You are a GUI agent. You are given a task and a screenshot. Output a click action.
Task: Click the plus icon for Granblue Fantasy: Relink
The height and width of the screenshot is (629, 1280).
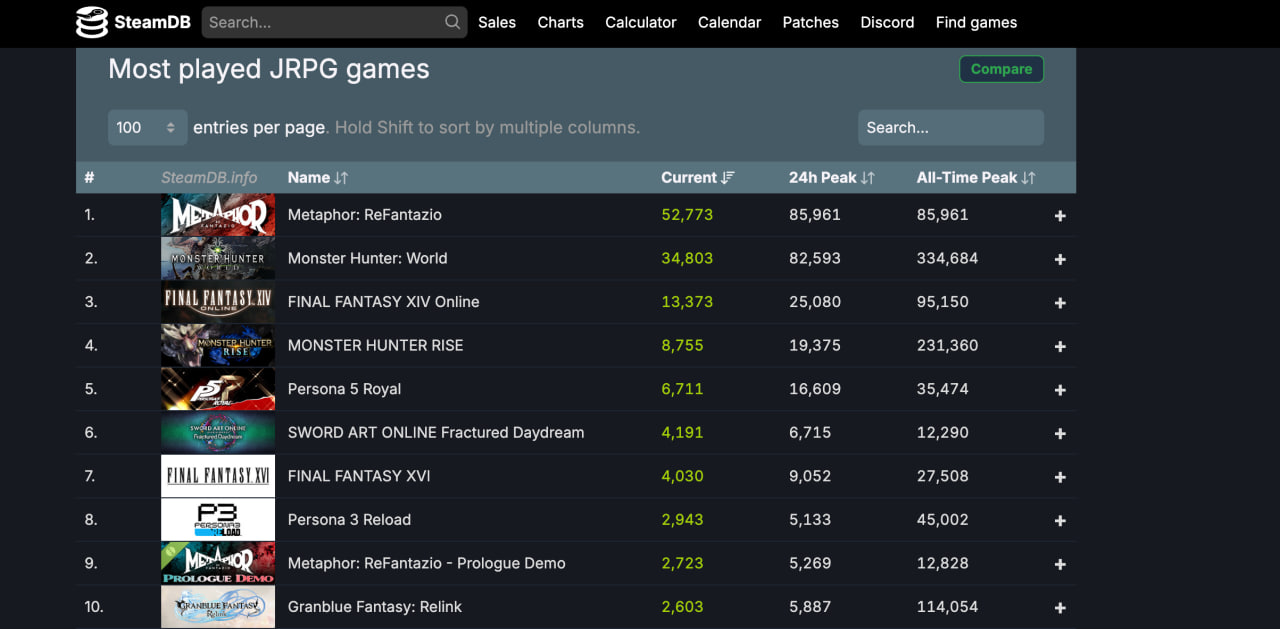pyautogui.click(x=1060, y=608)
